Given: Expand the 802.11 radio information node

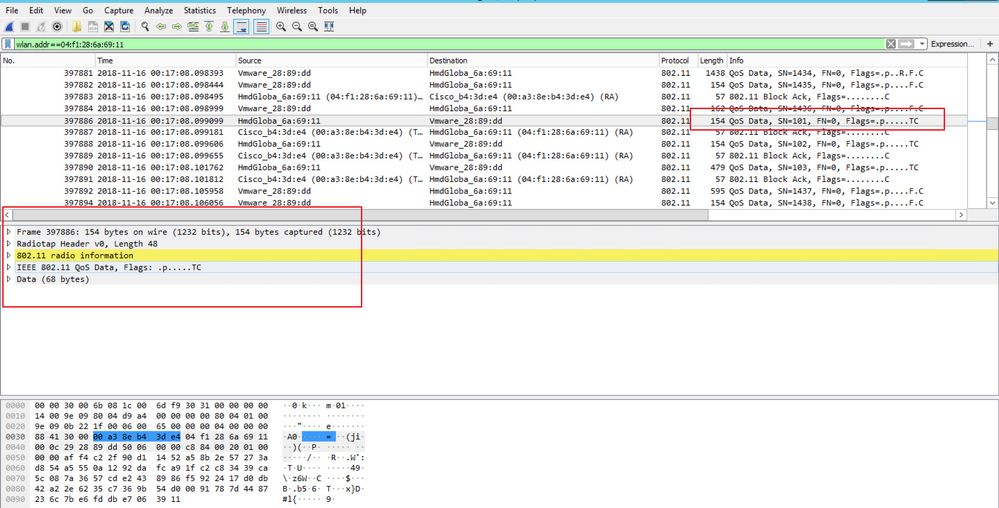Looking at the screenshot, I should click(8, 256).
